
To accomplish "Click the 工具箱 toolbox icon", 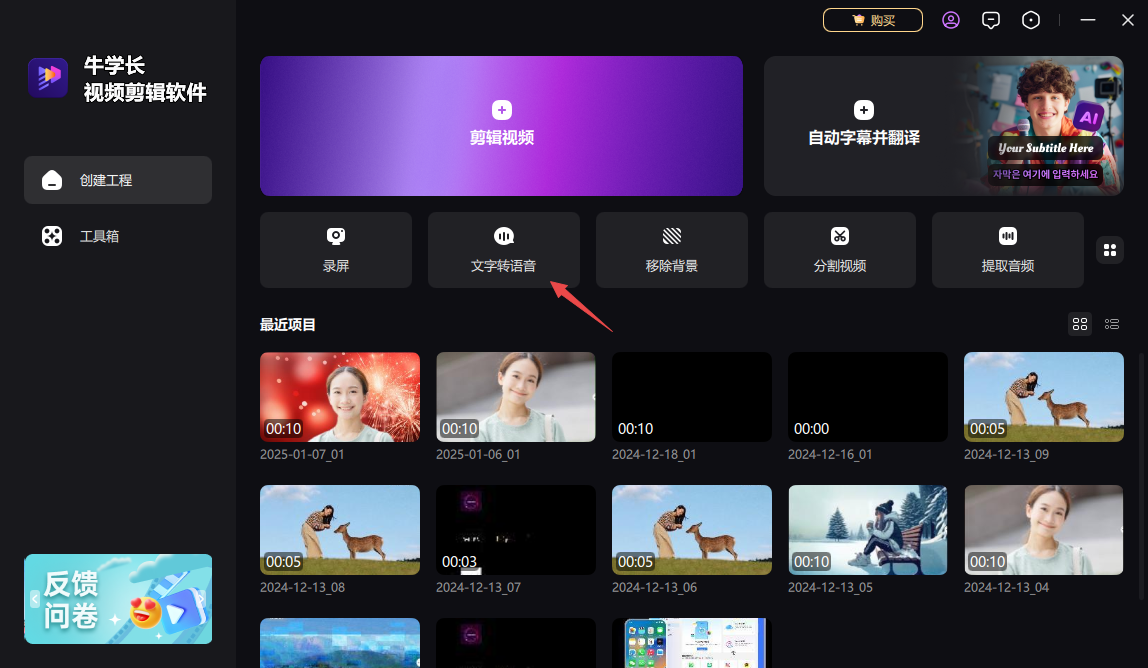I will [x=52, y=236].
